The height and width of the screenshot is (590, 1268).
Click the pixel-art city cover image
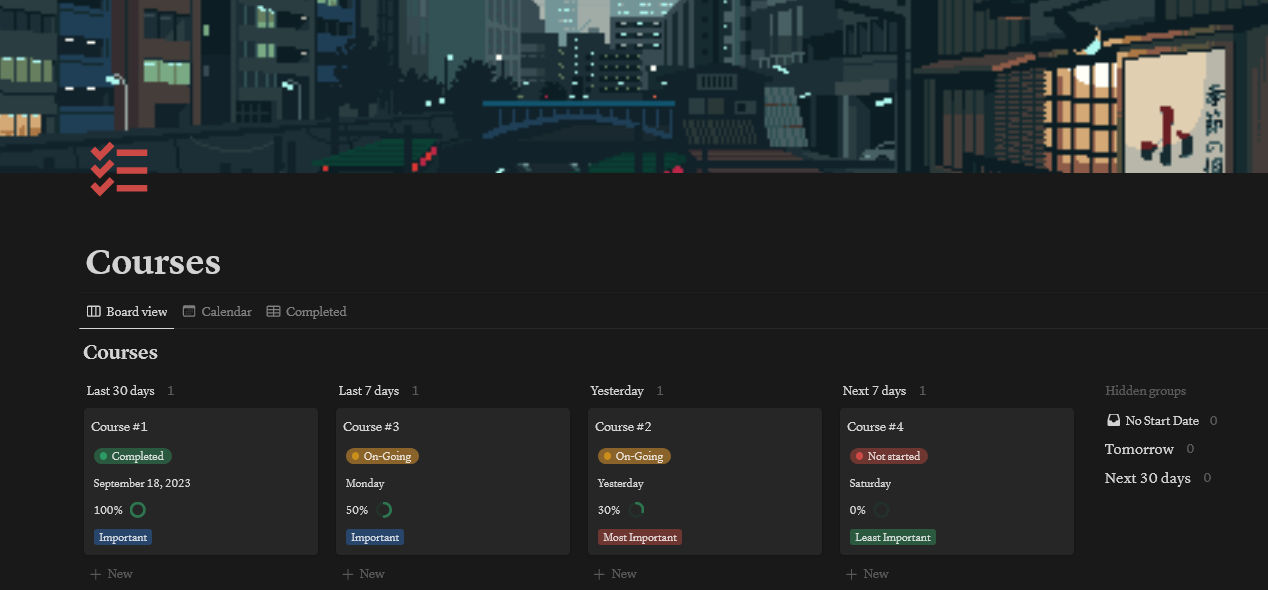click(634, 86)
